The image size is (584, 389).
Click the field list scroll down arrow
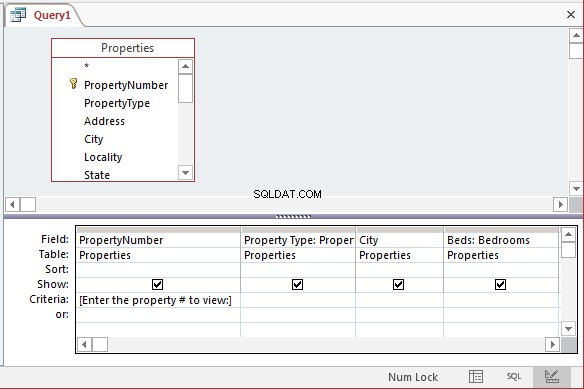pyautogui.click(x=185, y=173)
